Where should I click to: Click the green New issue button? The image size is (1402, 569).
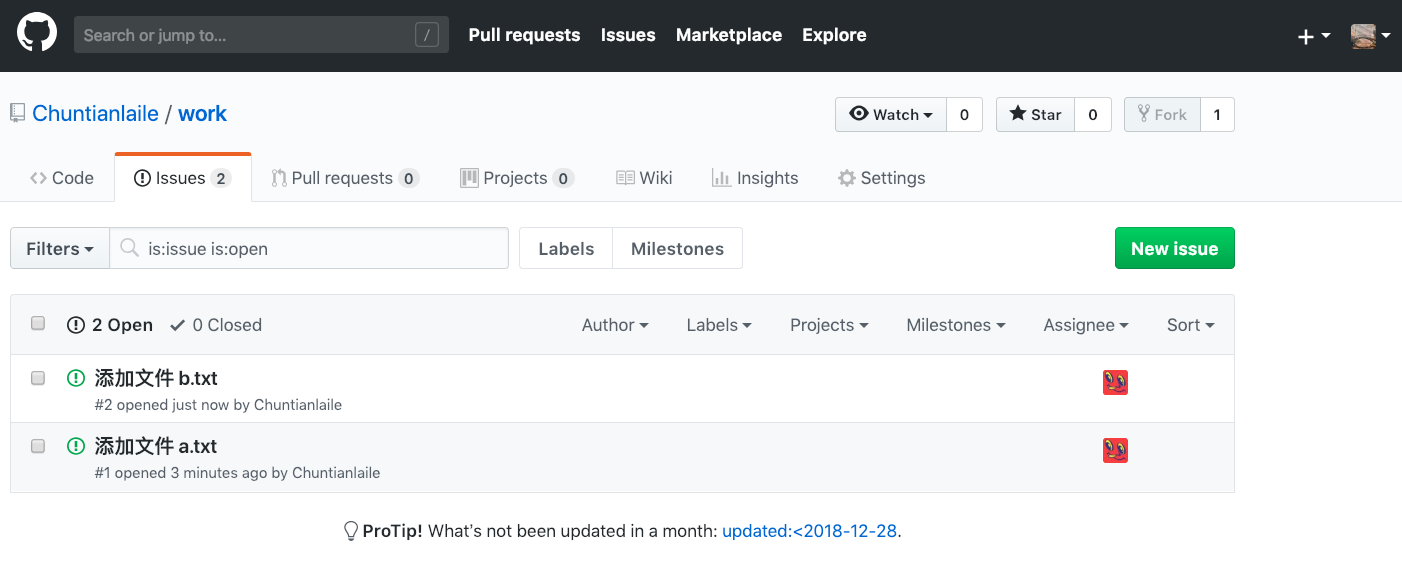1174,249
